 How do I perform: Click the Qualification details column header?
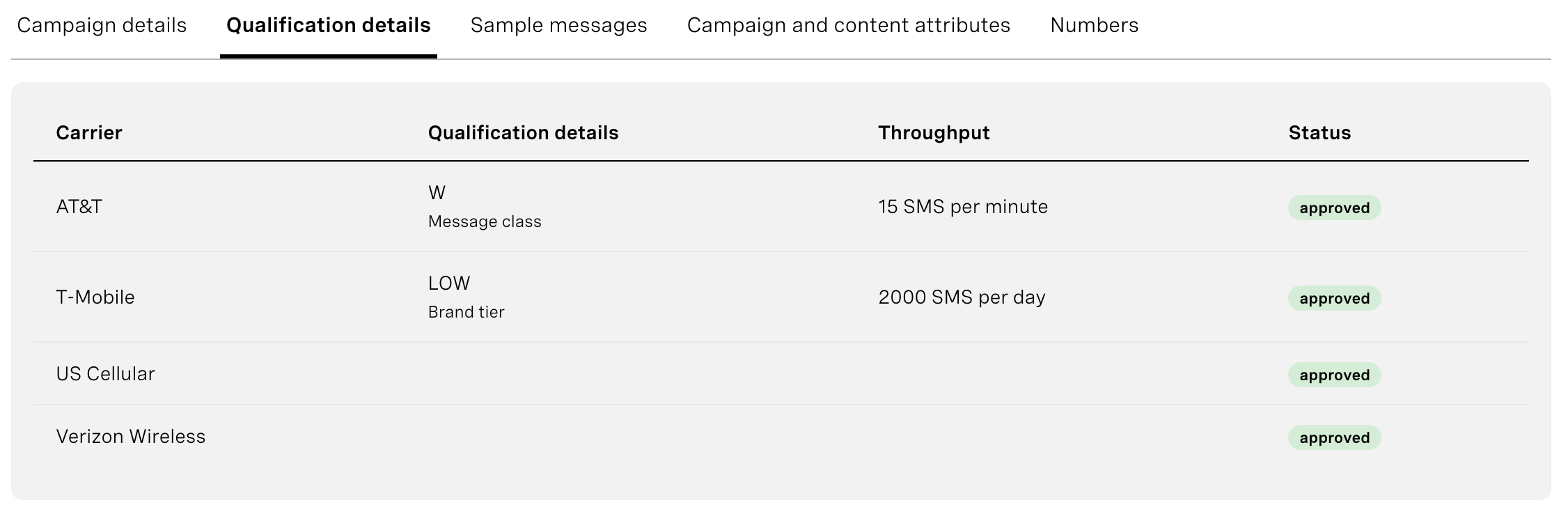523,133
